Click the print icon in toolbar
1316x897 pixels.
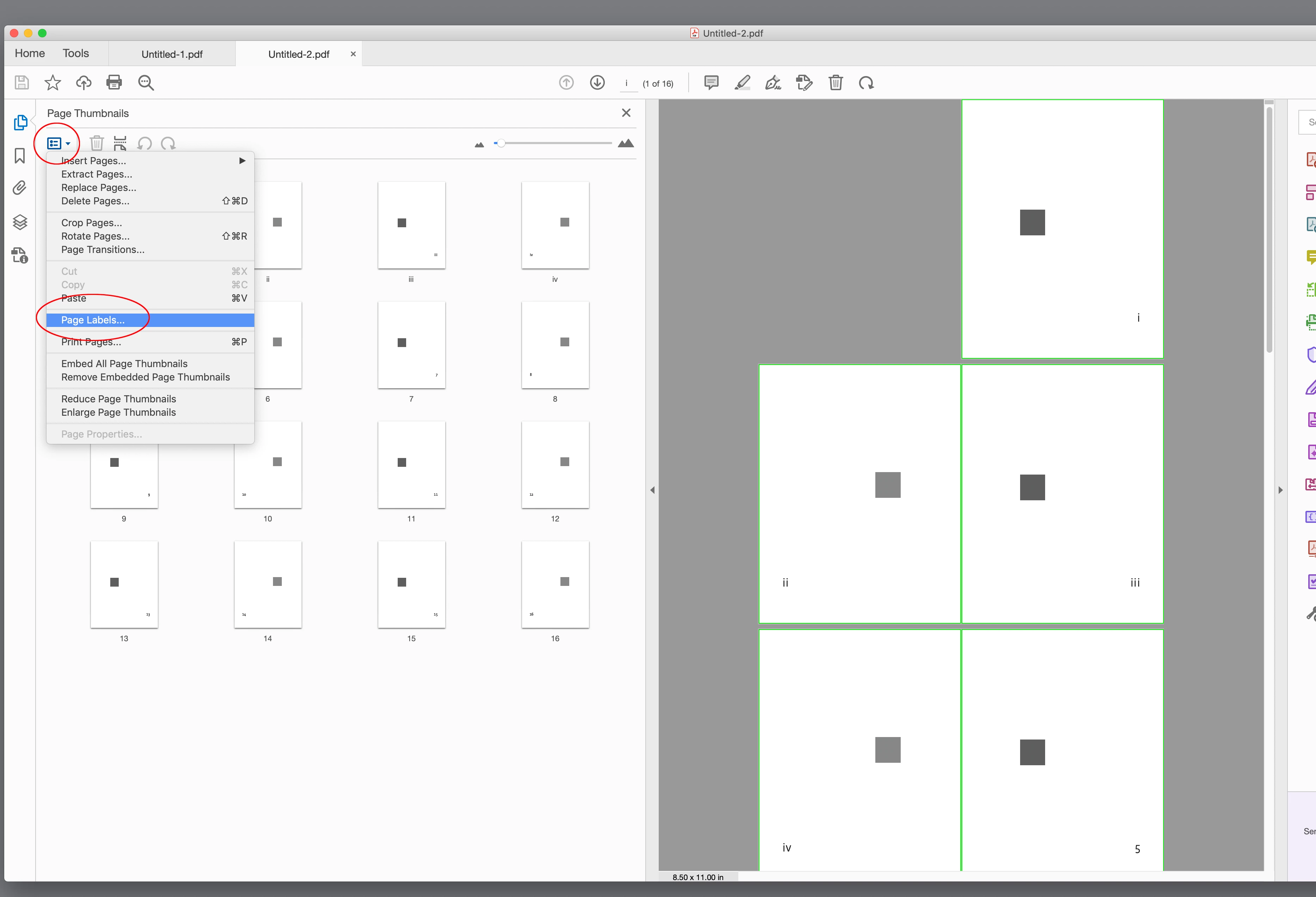pyautogui.click(x=114, y=83)
